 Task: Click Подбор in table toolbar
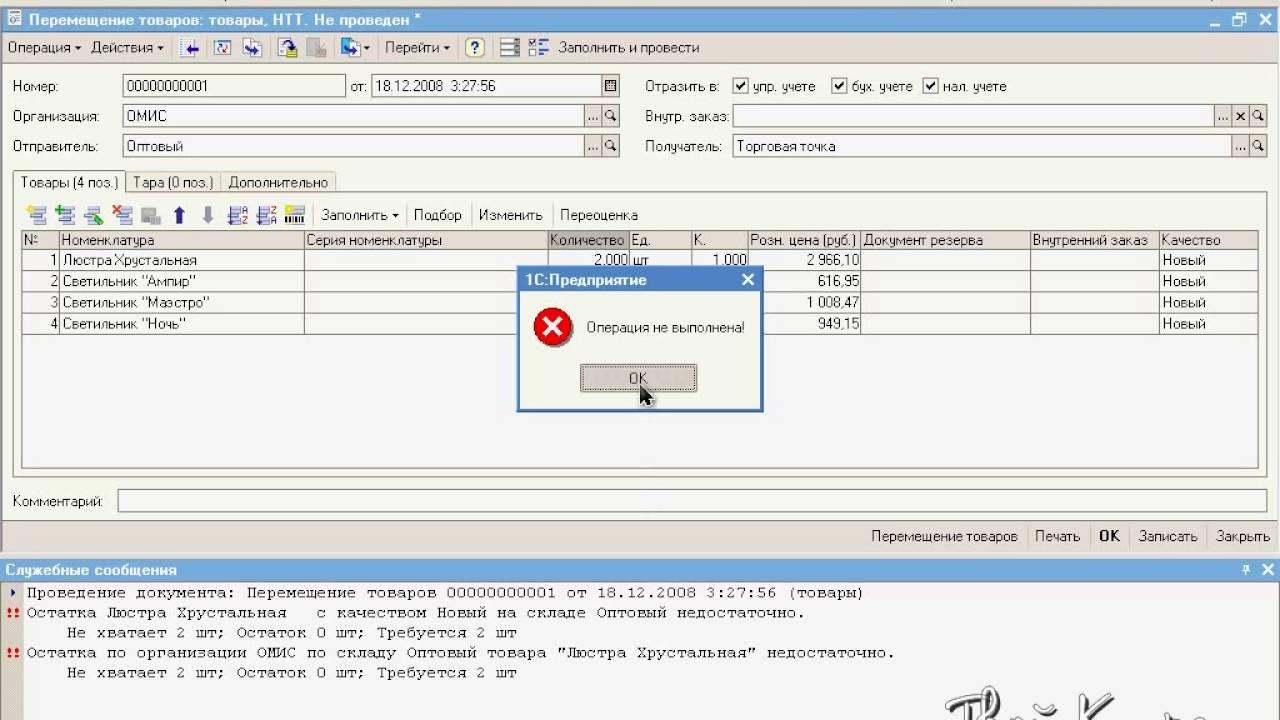pos(438,215)
